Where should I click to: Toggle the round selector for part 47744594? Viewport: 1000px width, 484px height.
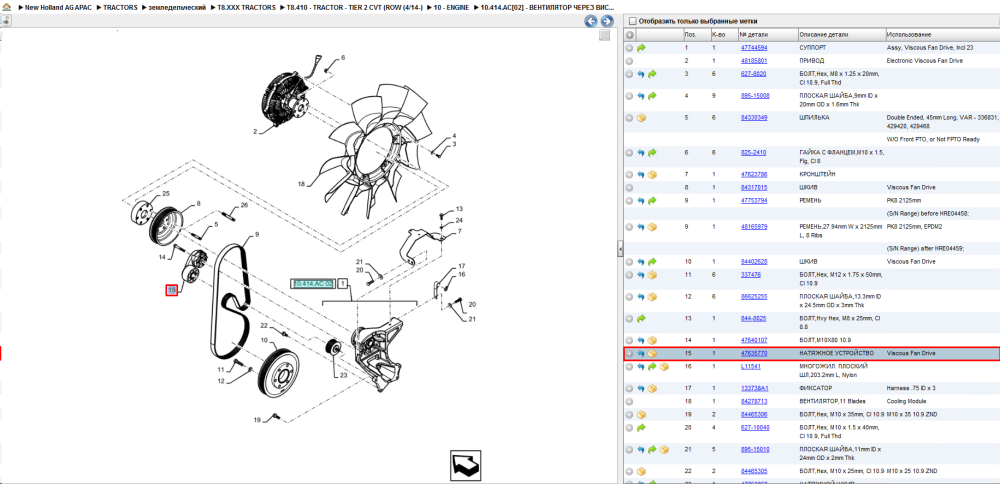click(630, 48)
